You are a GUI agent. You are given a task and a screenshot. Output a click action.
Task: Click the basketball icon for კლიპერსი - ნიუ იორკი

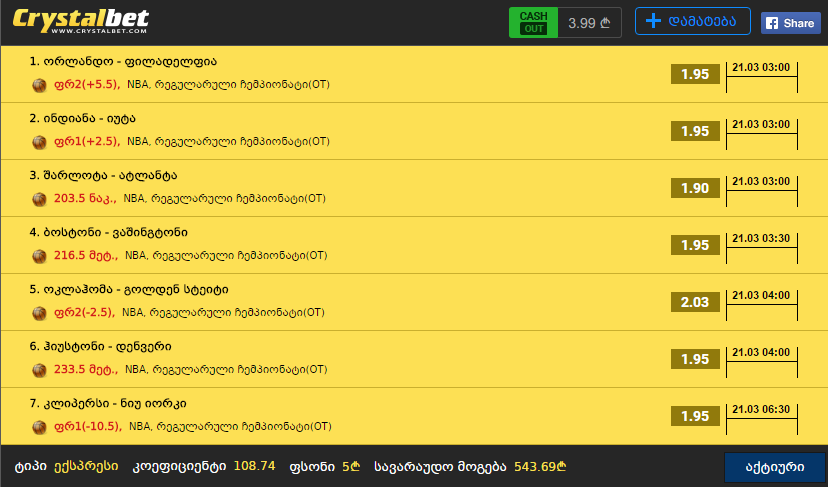click(39, 427)
